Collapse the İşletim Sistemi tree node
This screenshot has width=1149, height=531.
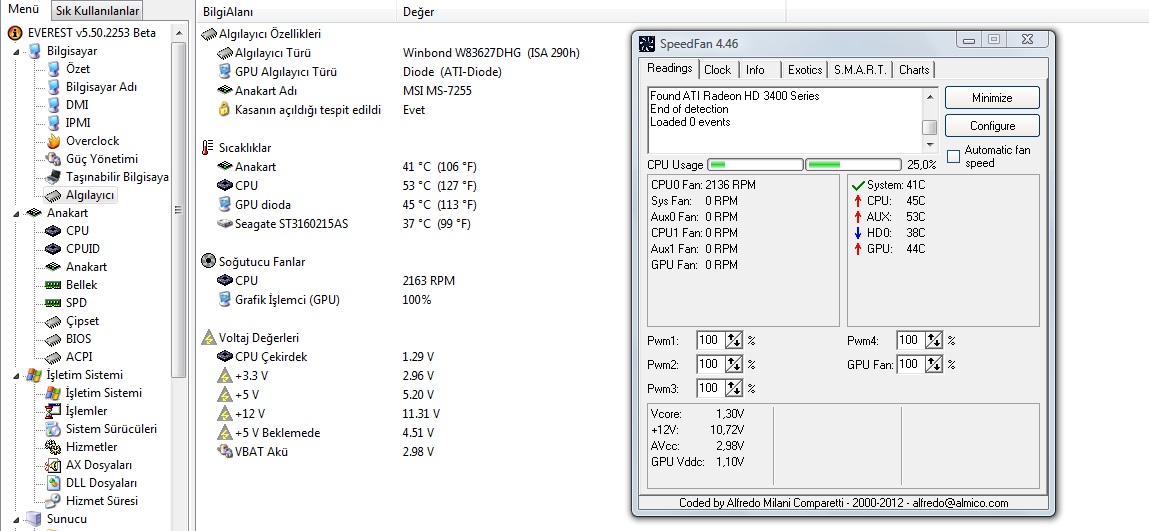click(x=15, y=375)
